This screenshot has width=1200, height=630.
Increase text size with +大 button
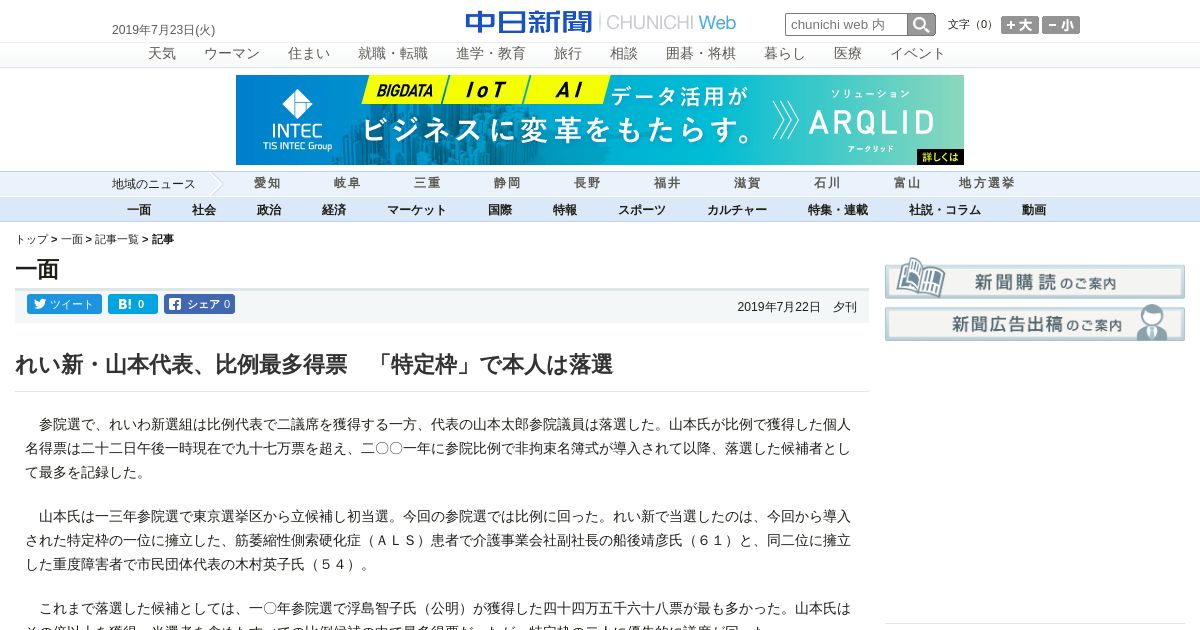tap(1020, 25)
